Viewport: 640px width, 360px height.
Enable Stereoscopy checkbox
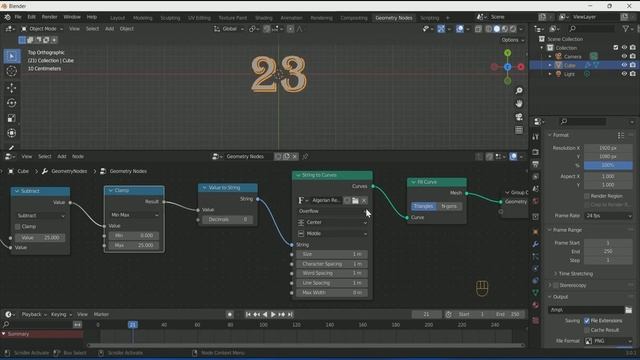pyautogui.click(x=556, y=285)
